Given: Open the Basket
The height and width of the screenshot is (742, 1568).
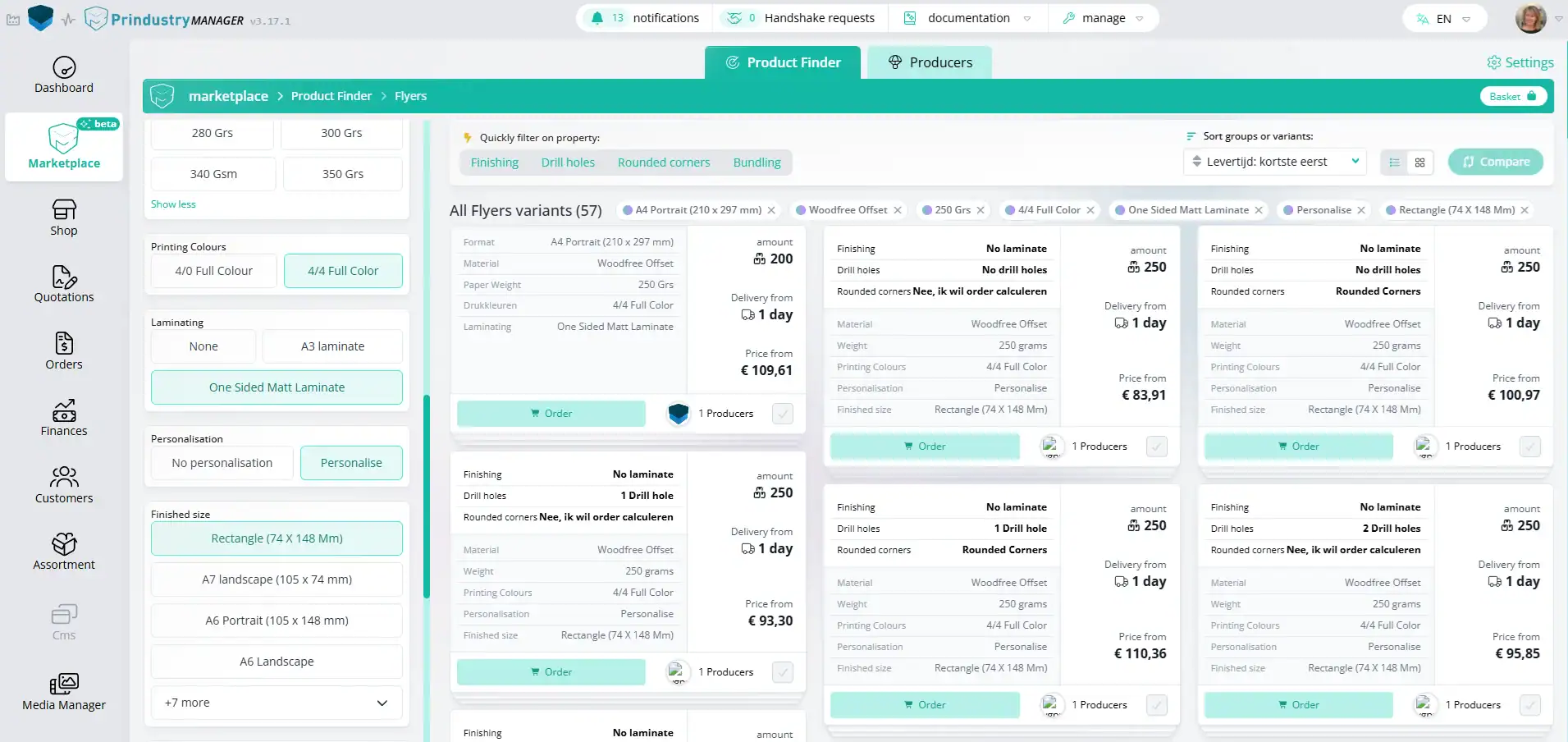Looking at the screenshot, I should 1514,96.
